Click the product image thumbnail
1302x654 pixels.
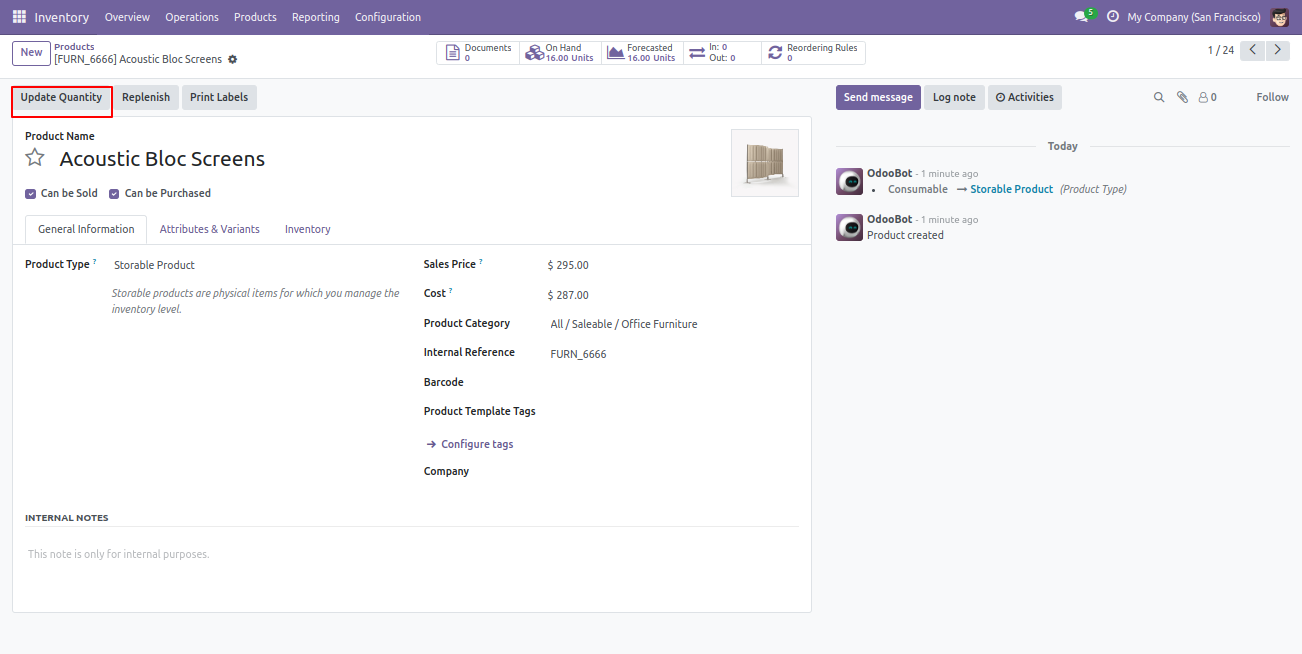click(x=765, y=163)
